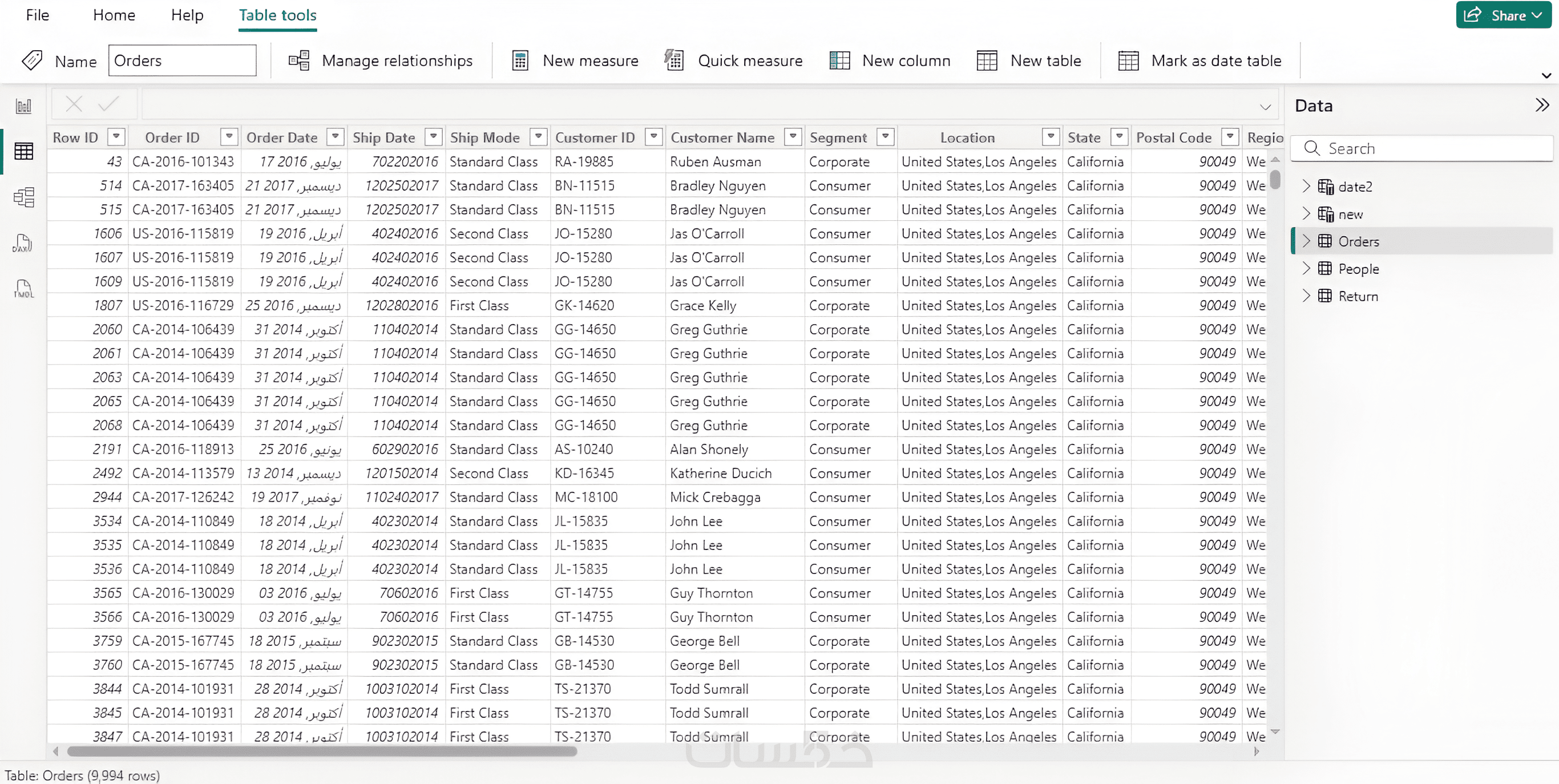Open the File menu
Image resolution: width=1559 pixels, height=784 pixels.
tap(38, 15)
